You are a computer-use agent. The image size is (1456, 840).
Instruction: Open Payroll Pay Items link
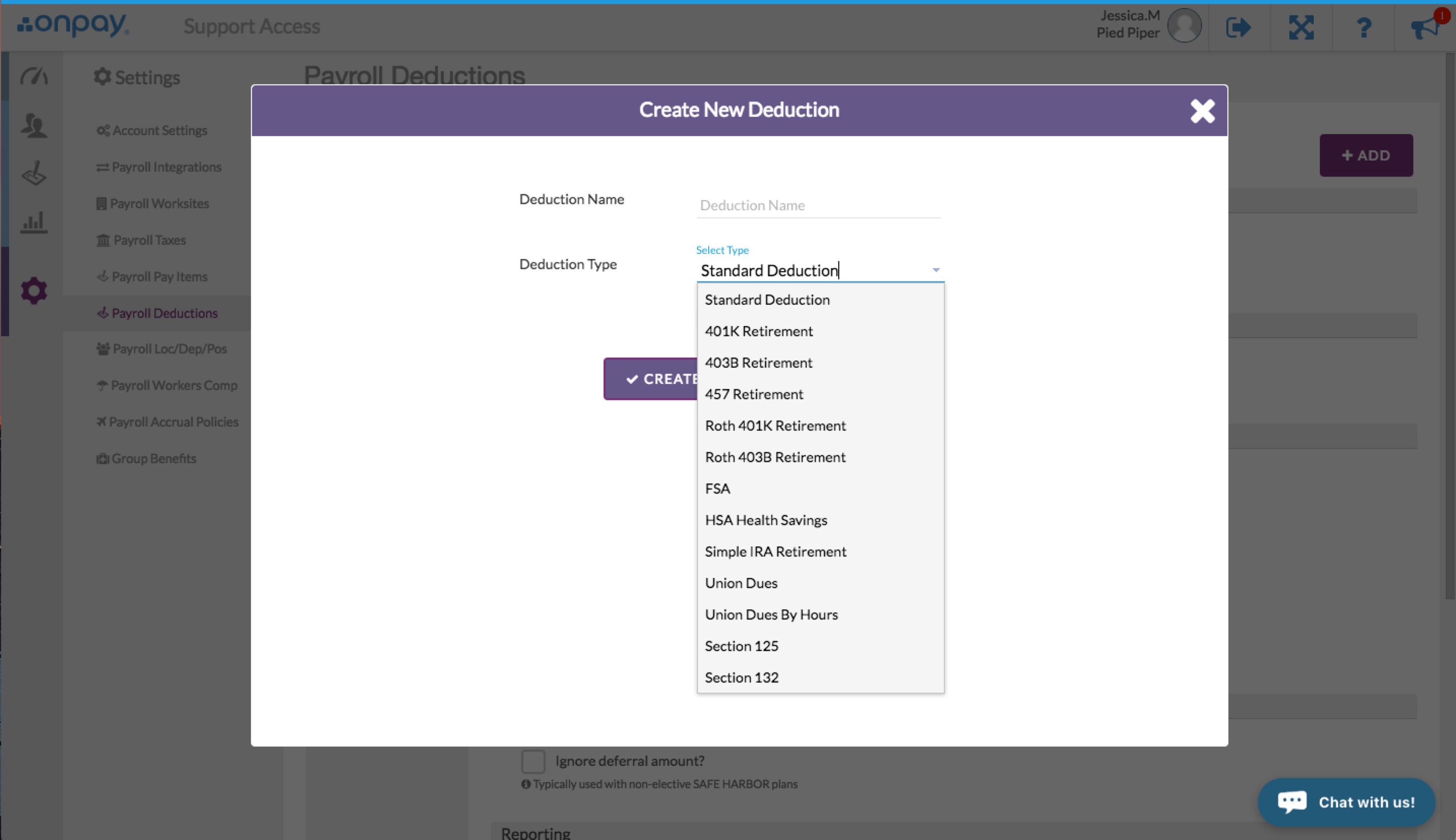pos(152,277)
